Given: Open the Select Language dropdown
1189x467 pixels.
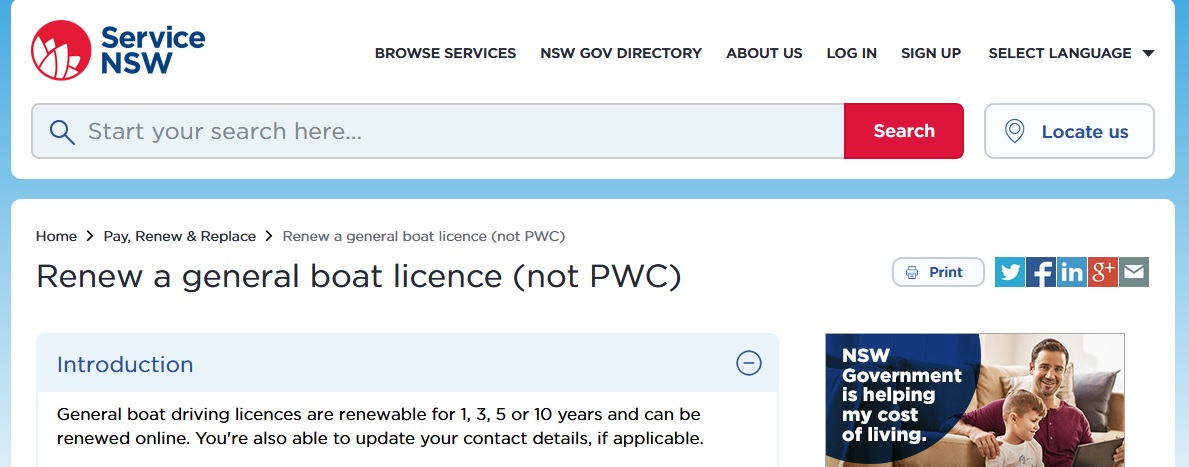Looking at the screenshot, I should [1059, 53].
